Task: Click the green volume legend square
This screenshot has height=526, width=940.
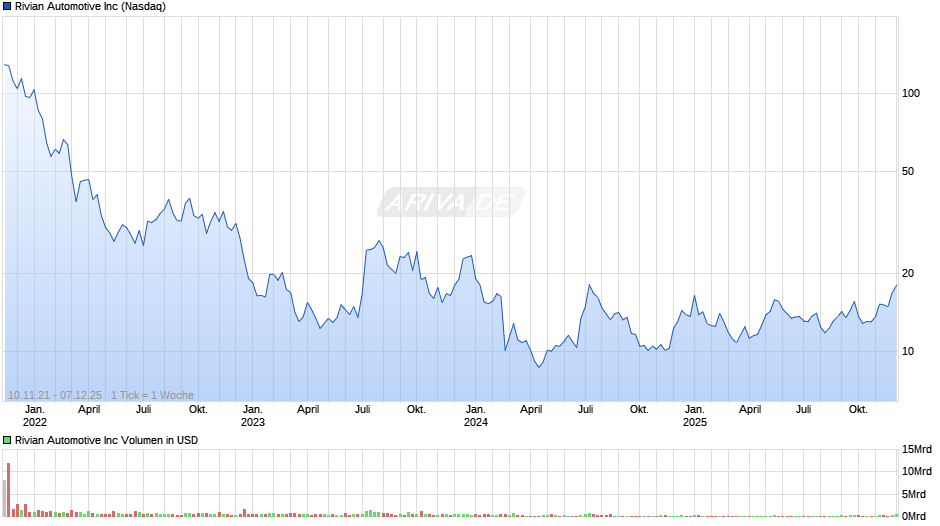Action: [x=7, y=440]
